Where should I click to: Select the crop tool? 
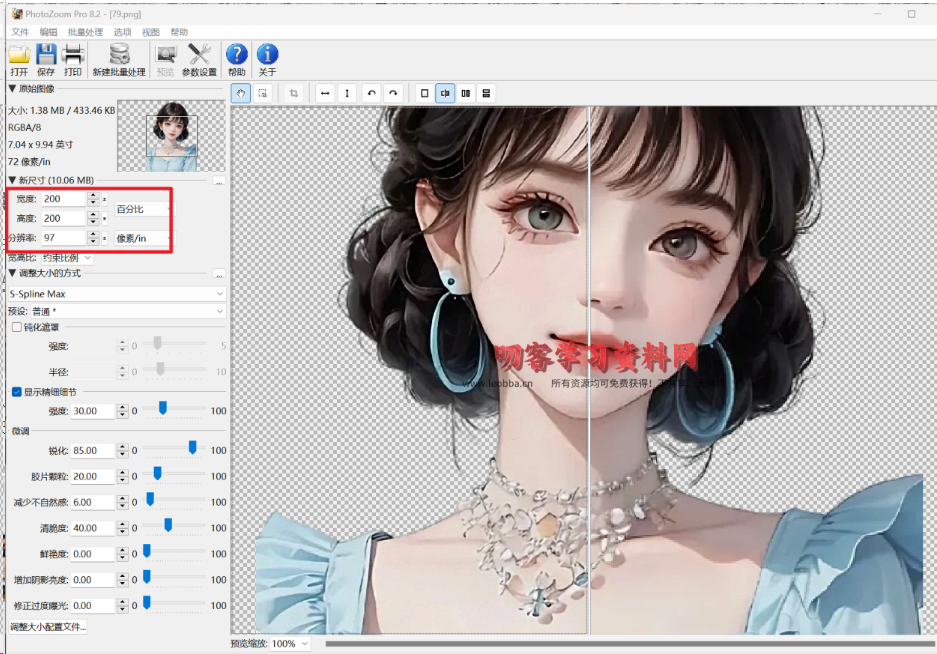point(293,93)
